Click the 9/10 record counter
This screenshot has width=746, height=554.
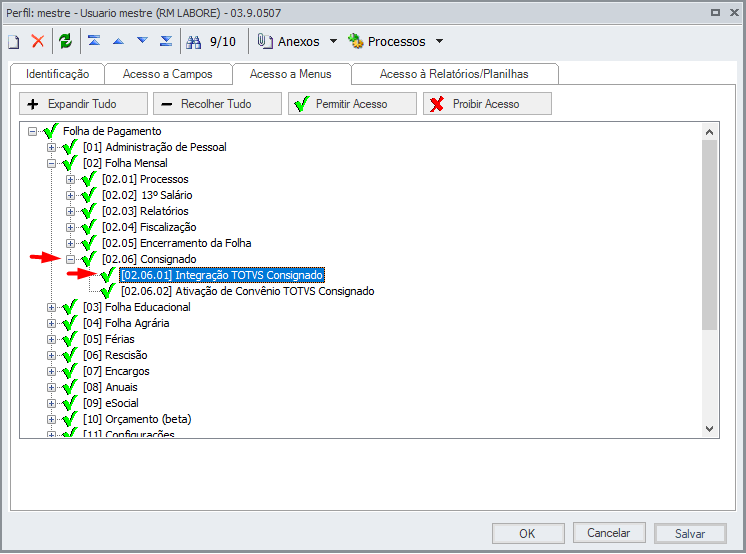coord(223,42)
